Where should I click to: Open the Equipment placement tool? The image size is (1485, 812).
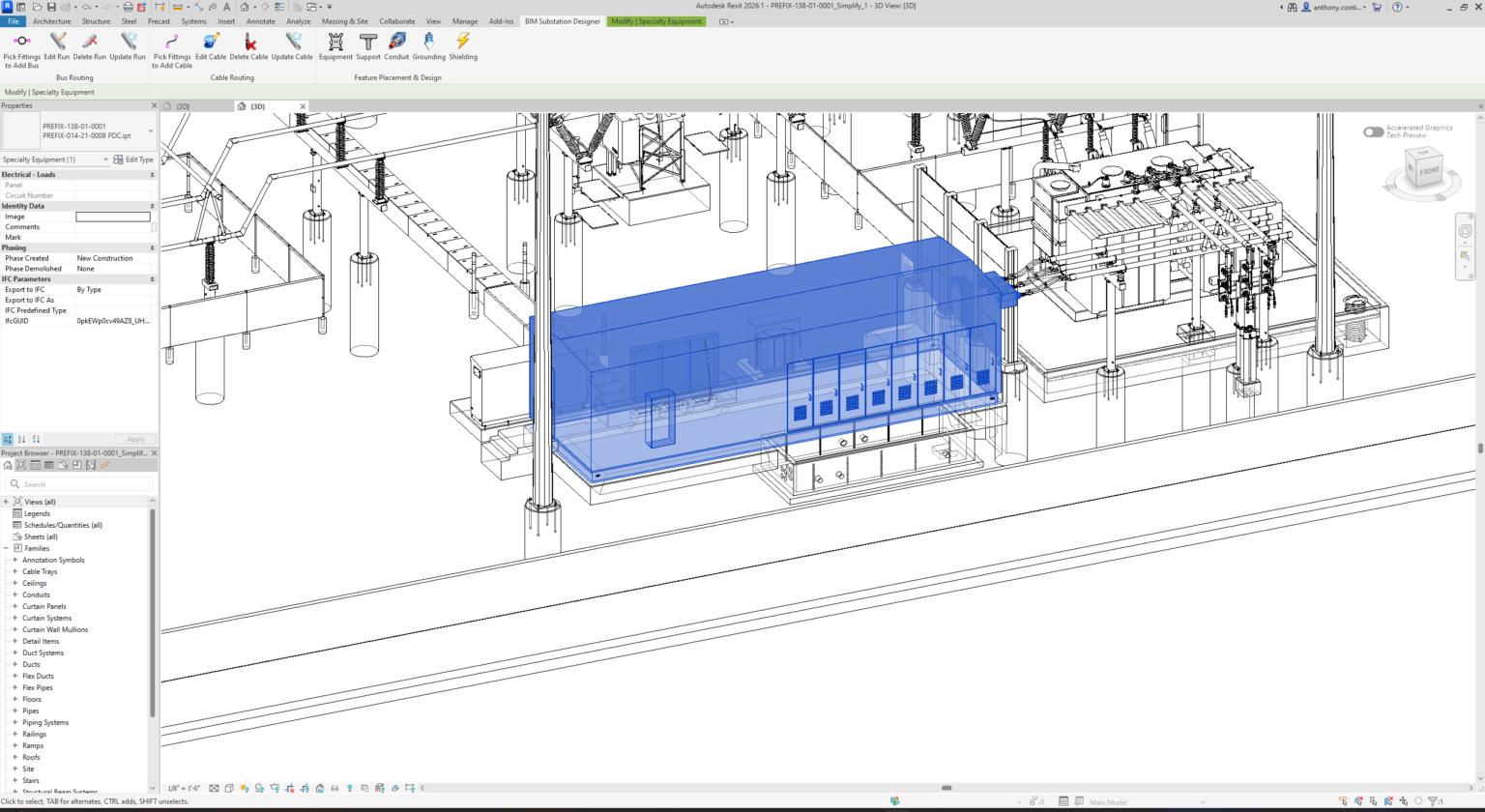tap(335, 42)
